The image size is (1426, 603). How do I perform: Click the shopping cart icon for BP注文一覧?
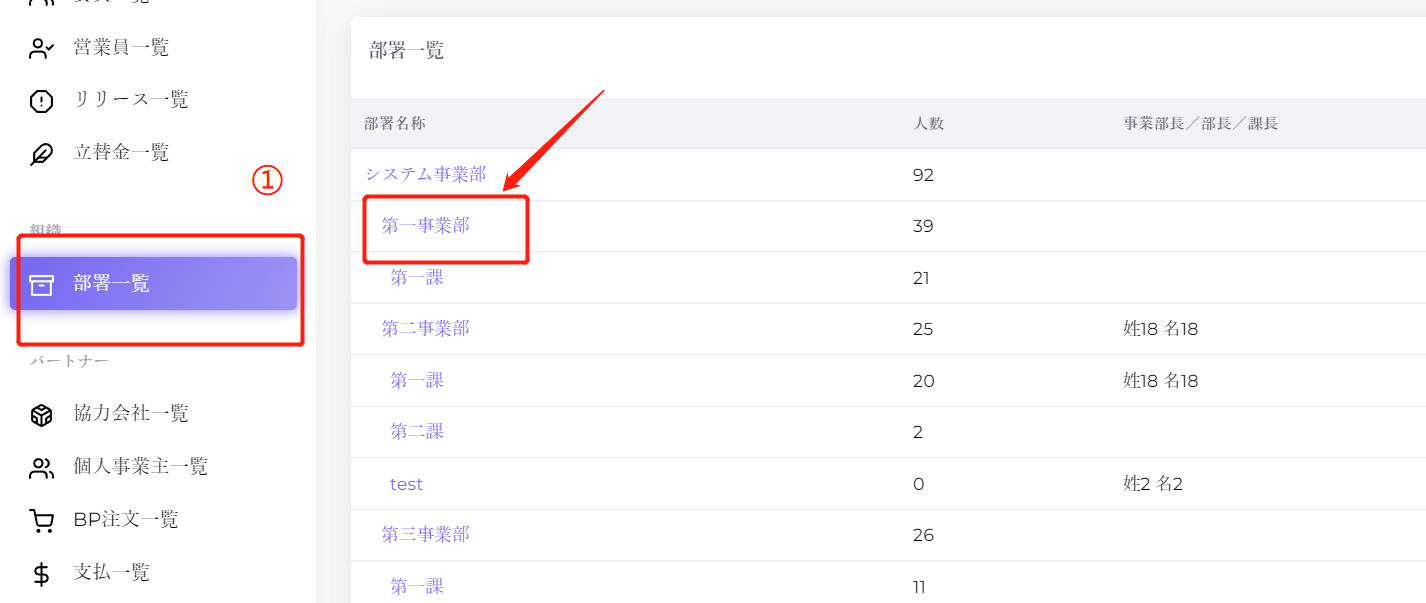[41, 520]
